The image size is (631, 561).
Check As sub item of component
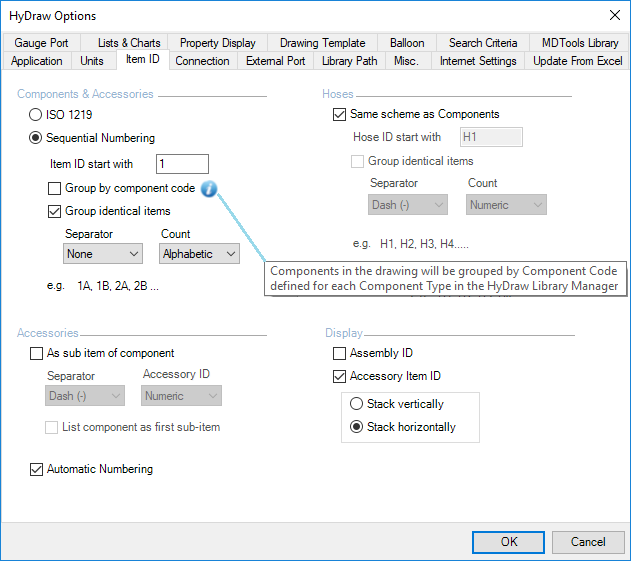click(37, 353)
